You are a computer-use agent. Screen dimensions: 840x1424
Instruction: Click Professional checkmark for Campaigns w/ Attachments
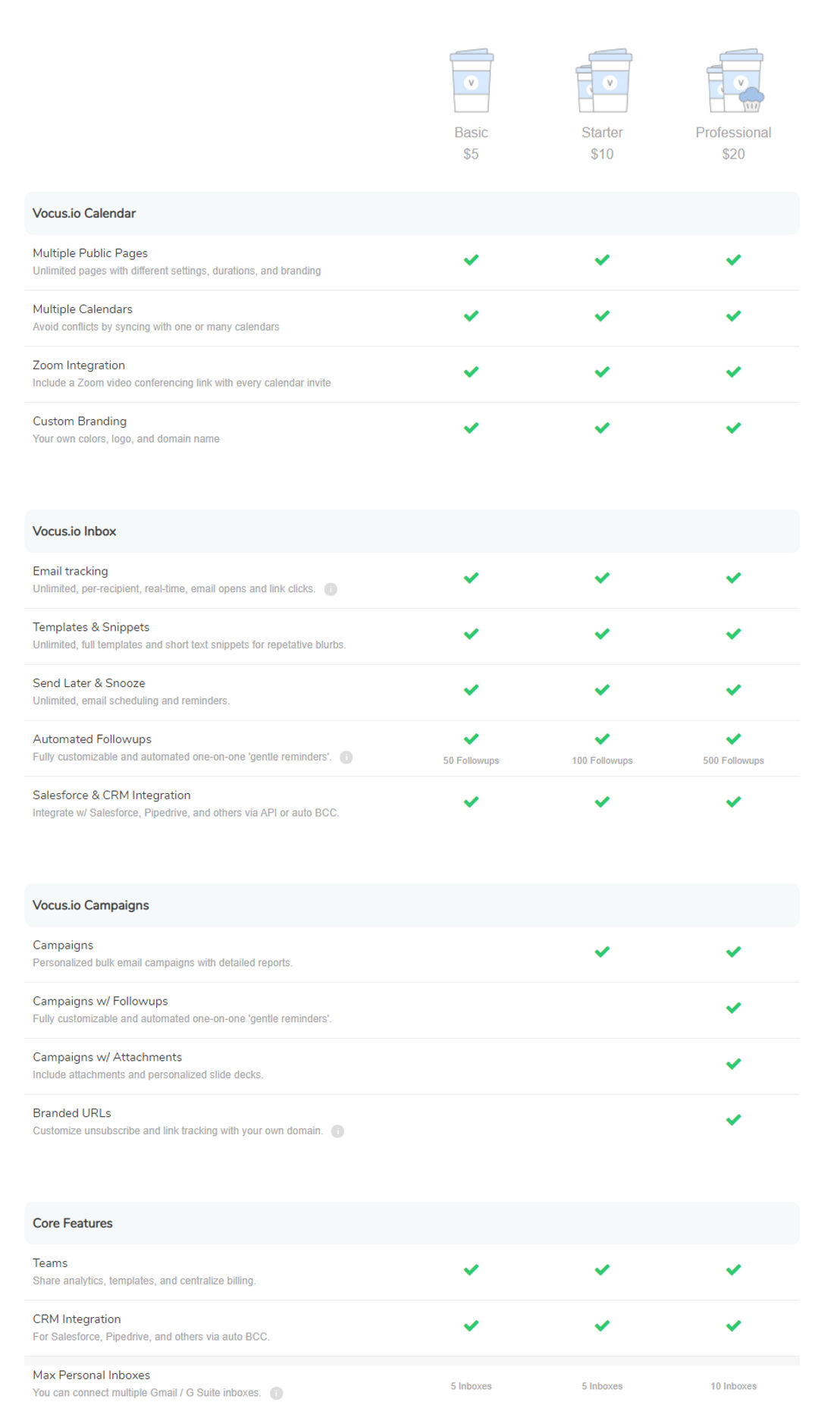tap(733, 1064)
